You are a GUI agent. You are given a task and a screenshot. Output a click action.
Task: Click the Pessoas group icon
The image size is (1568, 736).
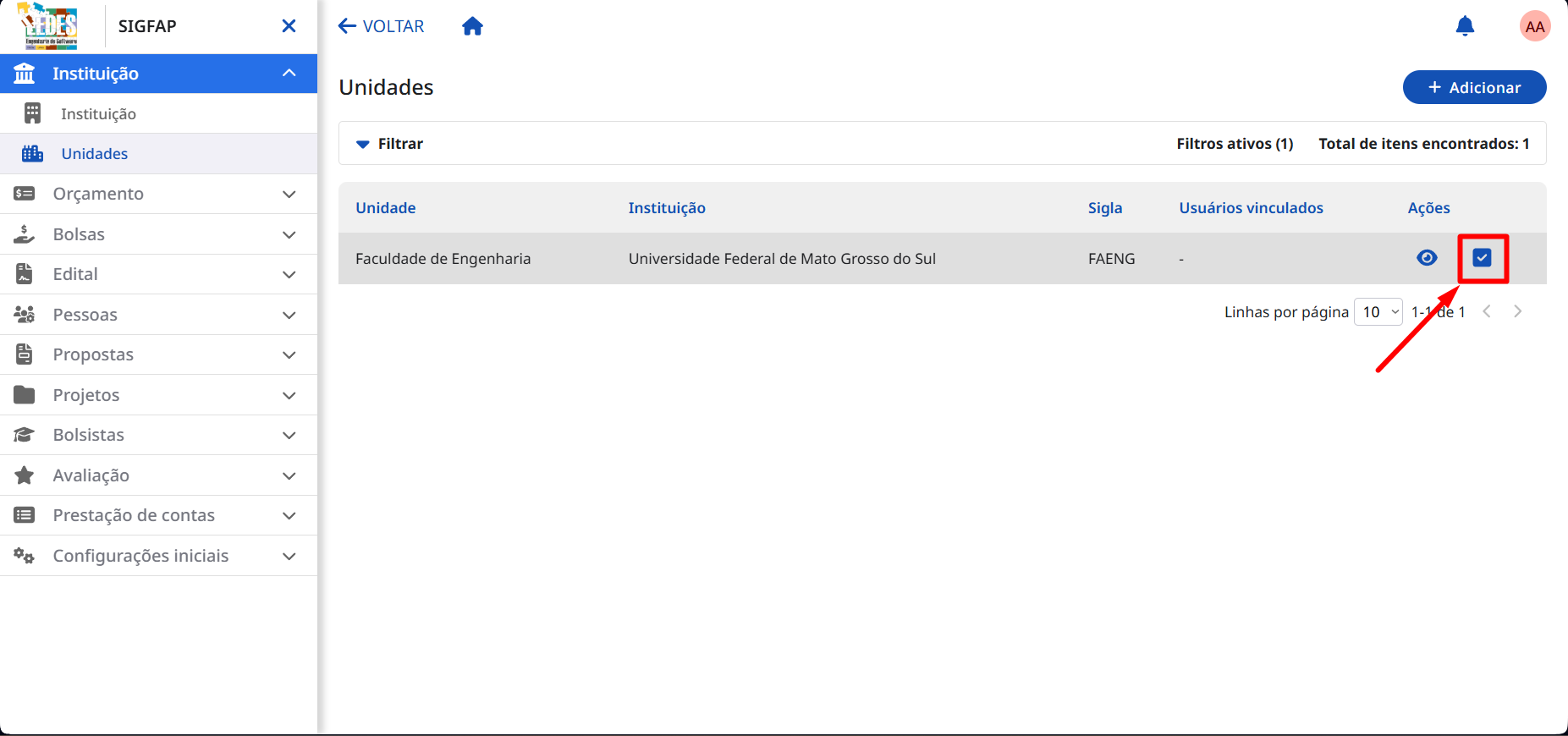click(25, 315)
